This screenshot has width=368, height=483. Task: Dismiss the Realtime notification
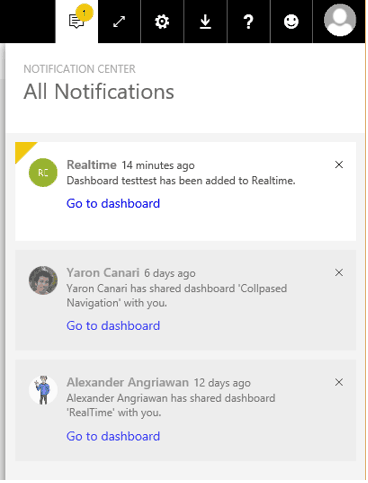click(x=339, y=165)
